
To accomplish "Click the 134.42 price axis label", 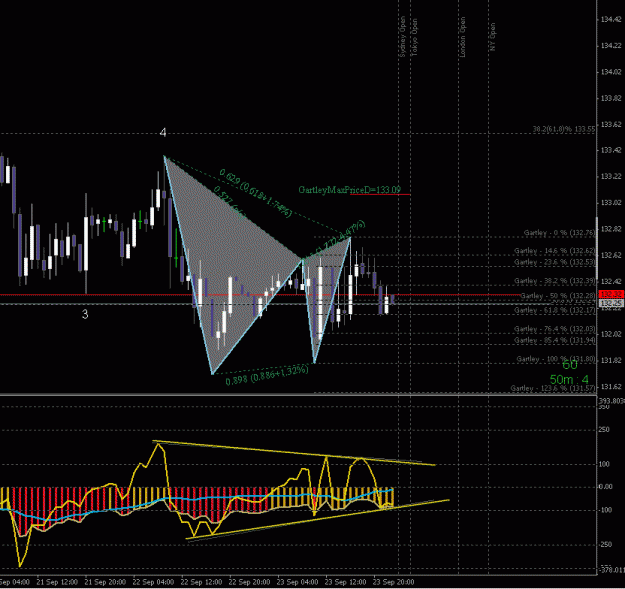I will [x=611, y=19].
